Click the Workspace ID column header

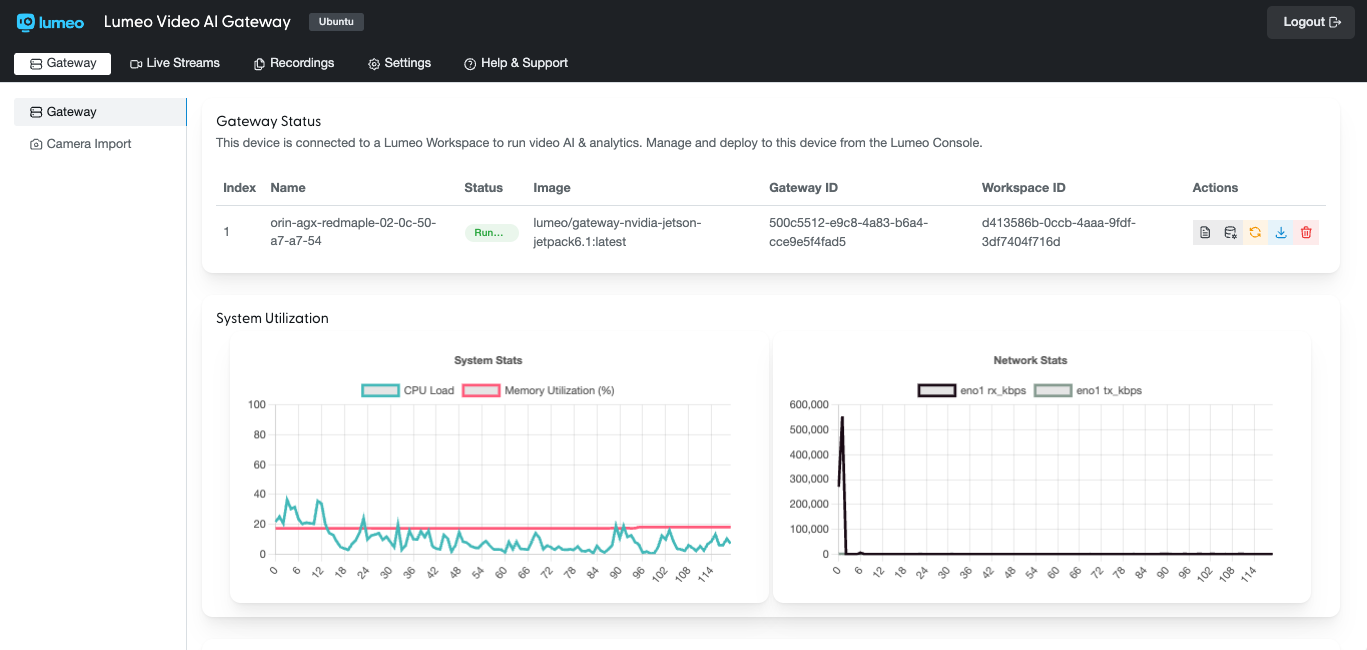[1024, 188]
